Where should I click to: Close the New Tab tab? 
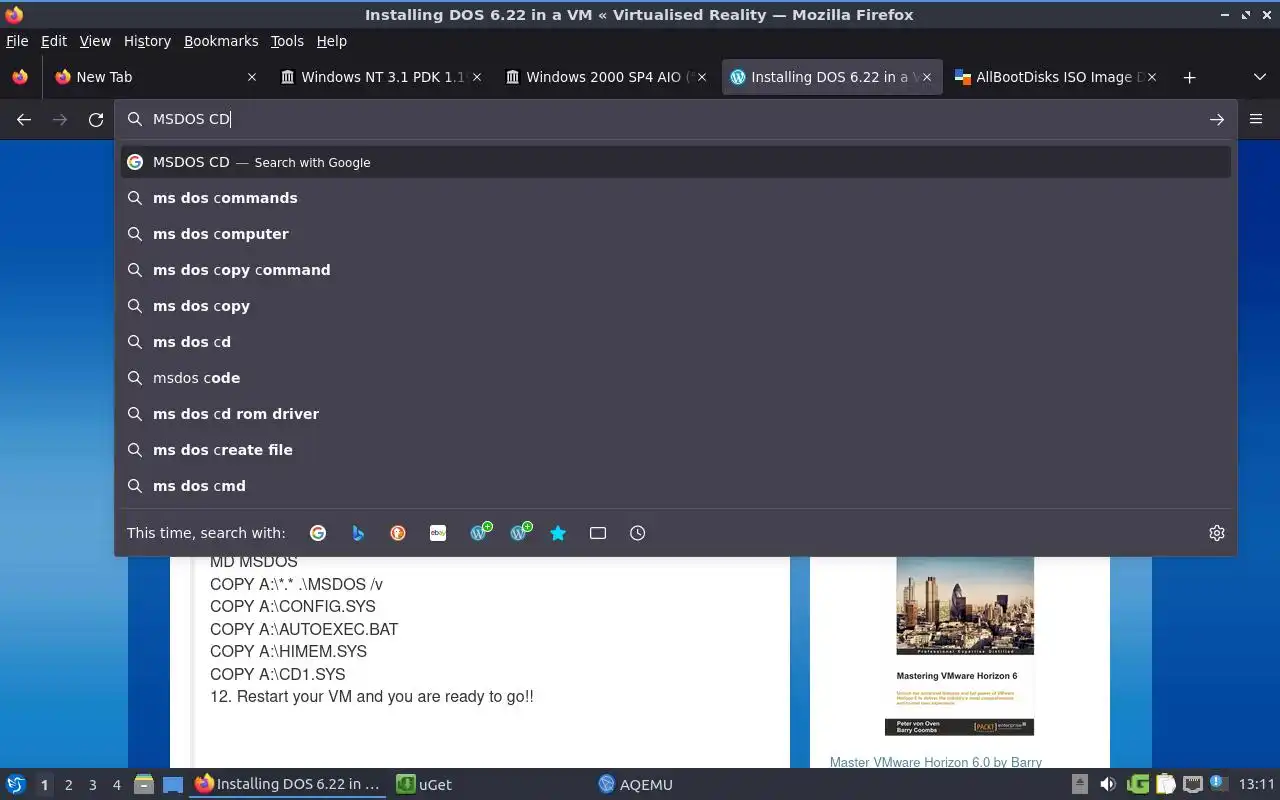tap(252, 77)
